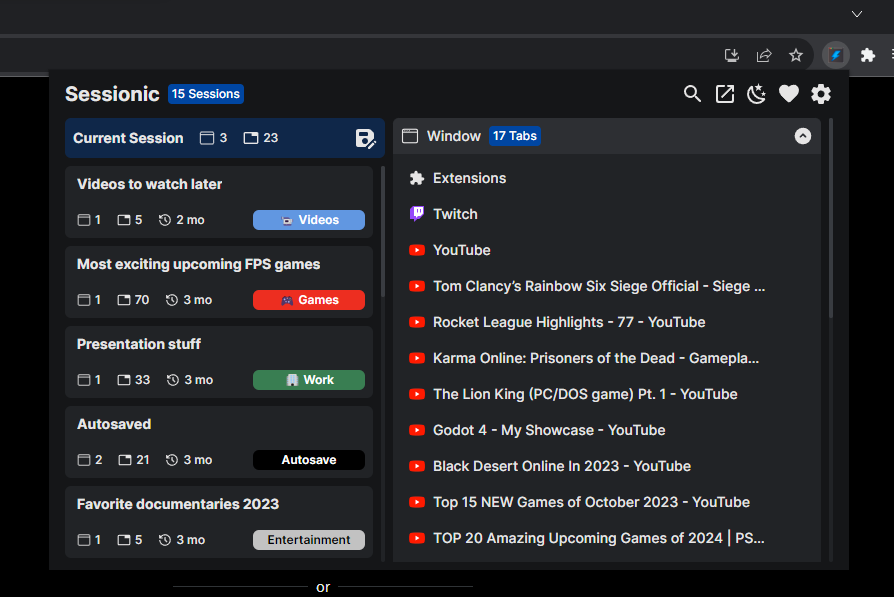Collapse the Window tabs list

point(803,136)
